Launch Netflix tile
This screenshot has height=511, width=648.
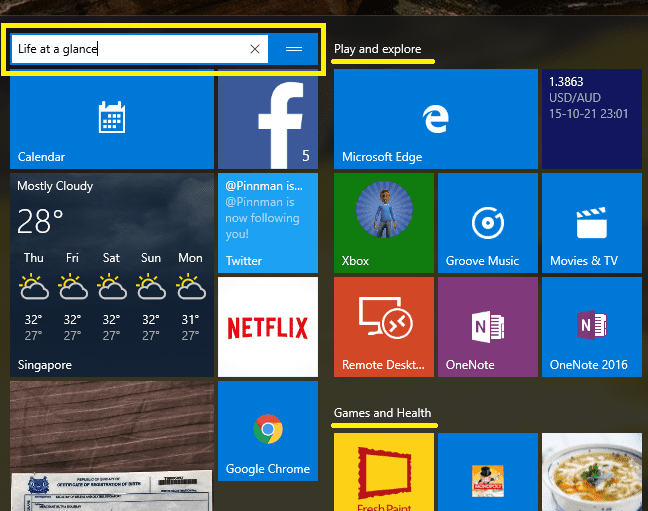click(268, 327)
